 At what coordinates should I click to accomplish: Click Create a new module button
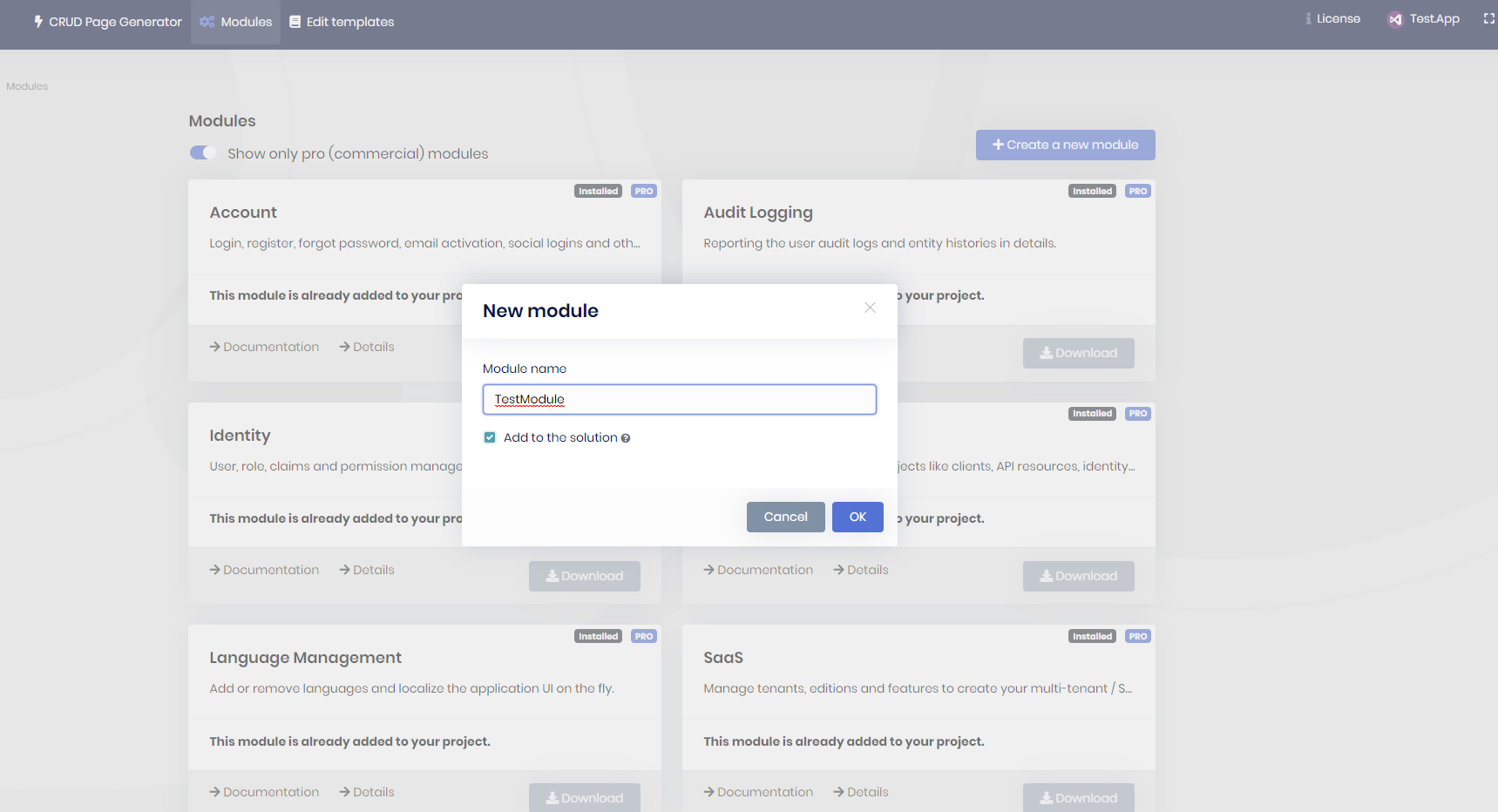(1065, 145)
